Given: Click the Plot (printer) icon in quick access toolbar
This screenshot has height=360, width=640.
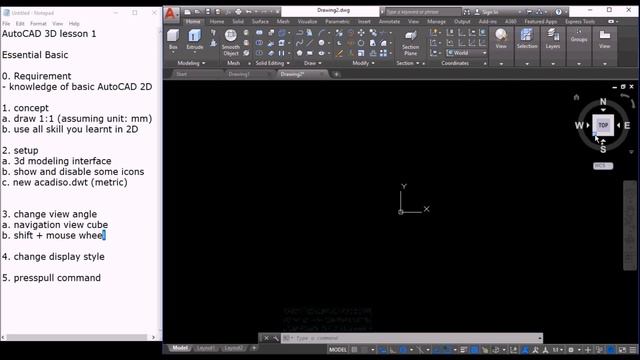Looking at the screenshot, I should pyautogui.click(x=238, y=12).
